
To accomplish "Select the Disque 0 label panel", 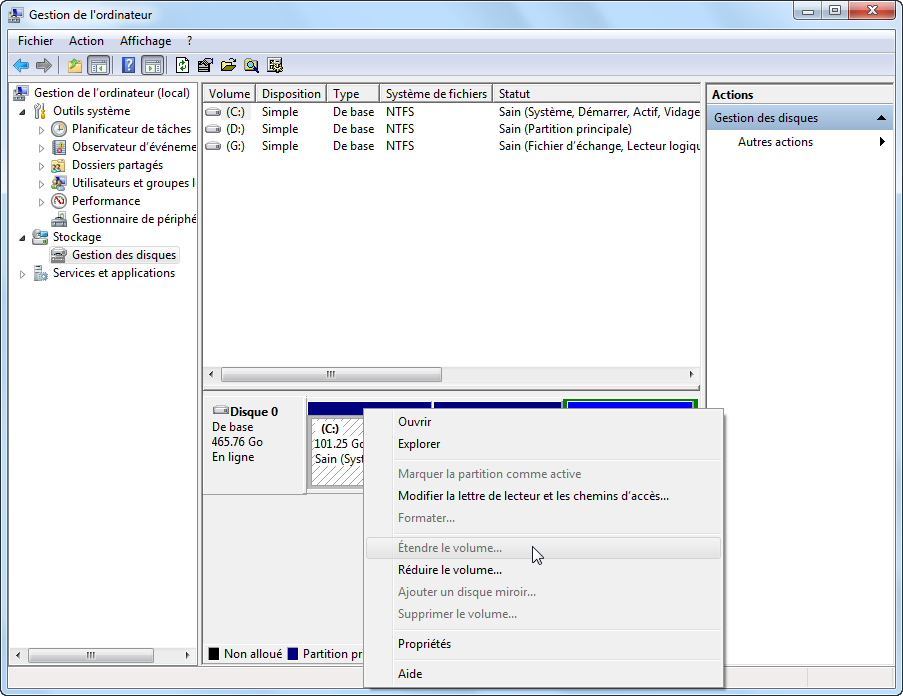I will click(x=254, y=445).
